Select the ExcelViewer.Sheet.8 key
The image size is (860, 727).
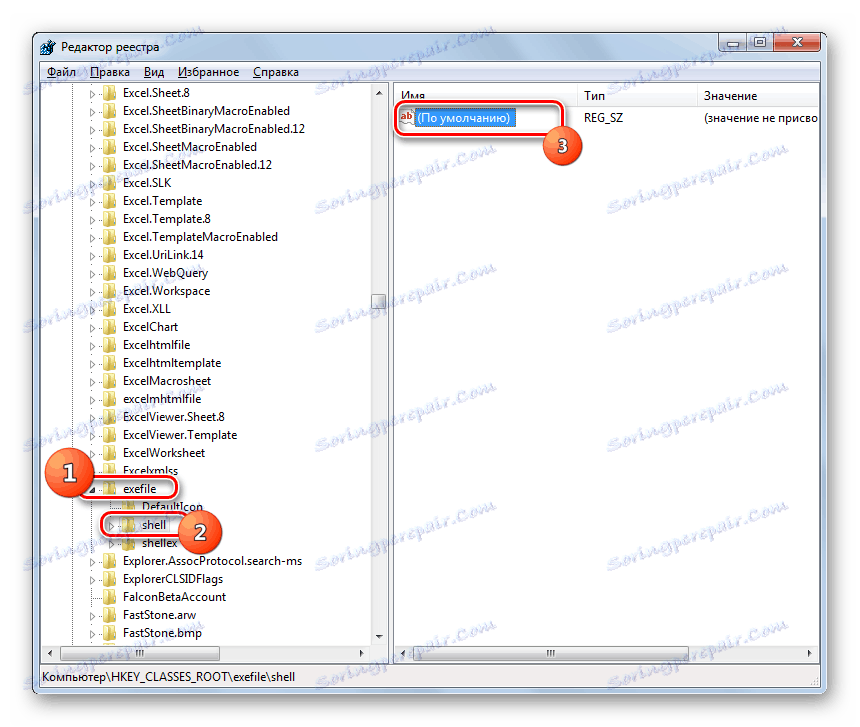click(174, 417)
